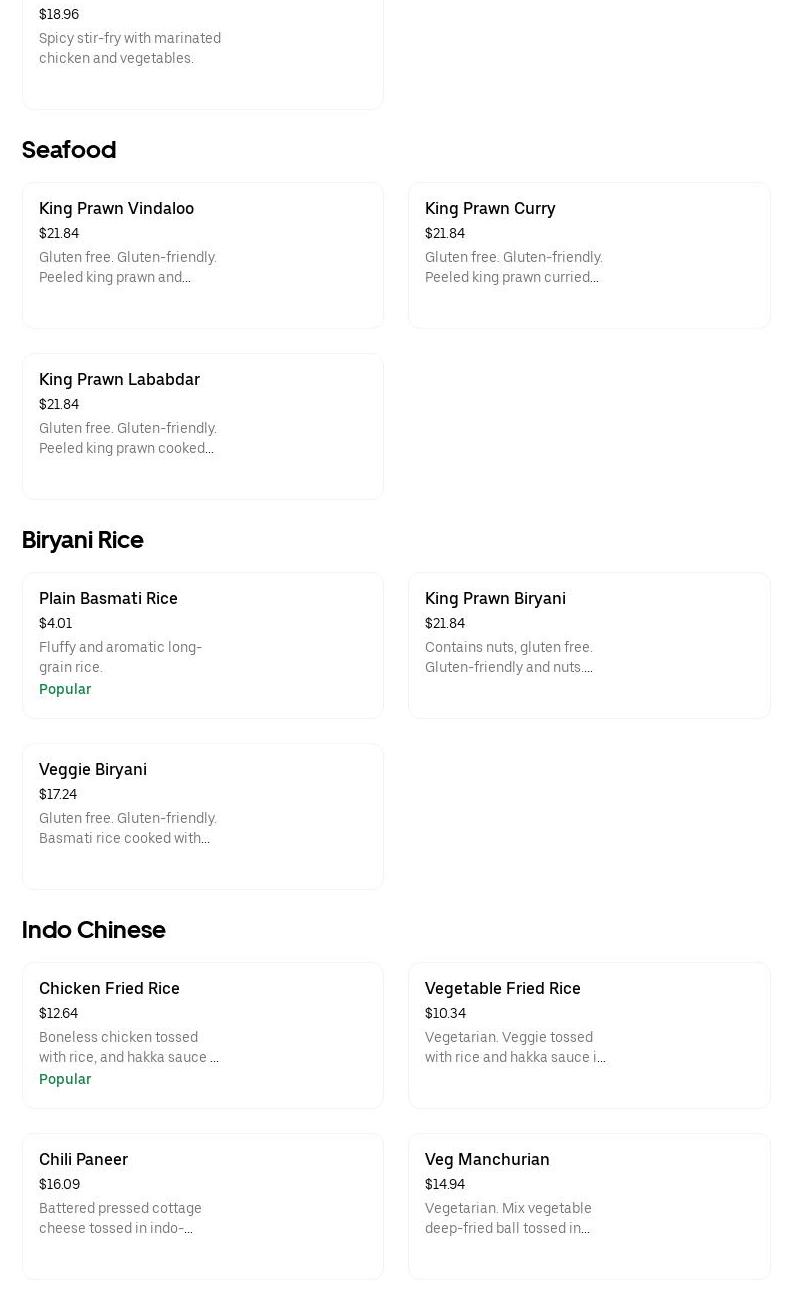The image size is (804, 1306).
Task: Expand the Chili Paneer description text
Action: [120, 1218]
